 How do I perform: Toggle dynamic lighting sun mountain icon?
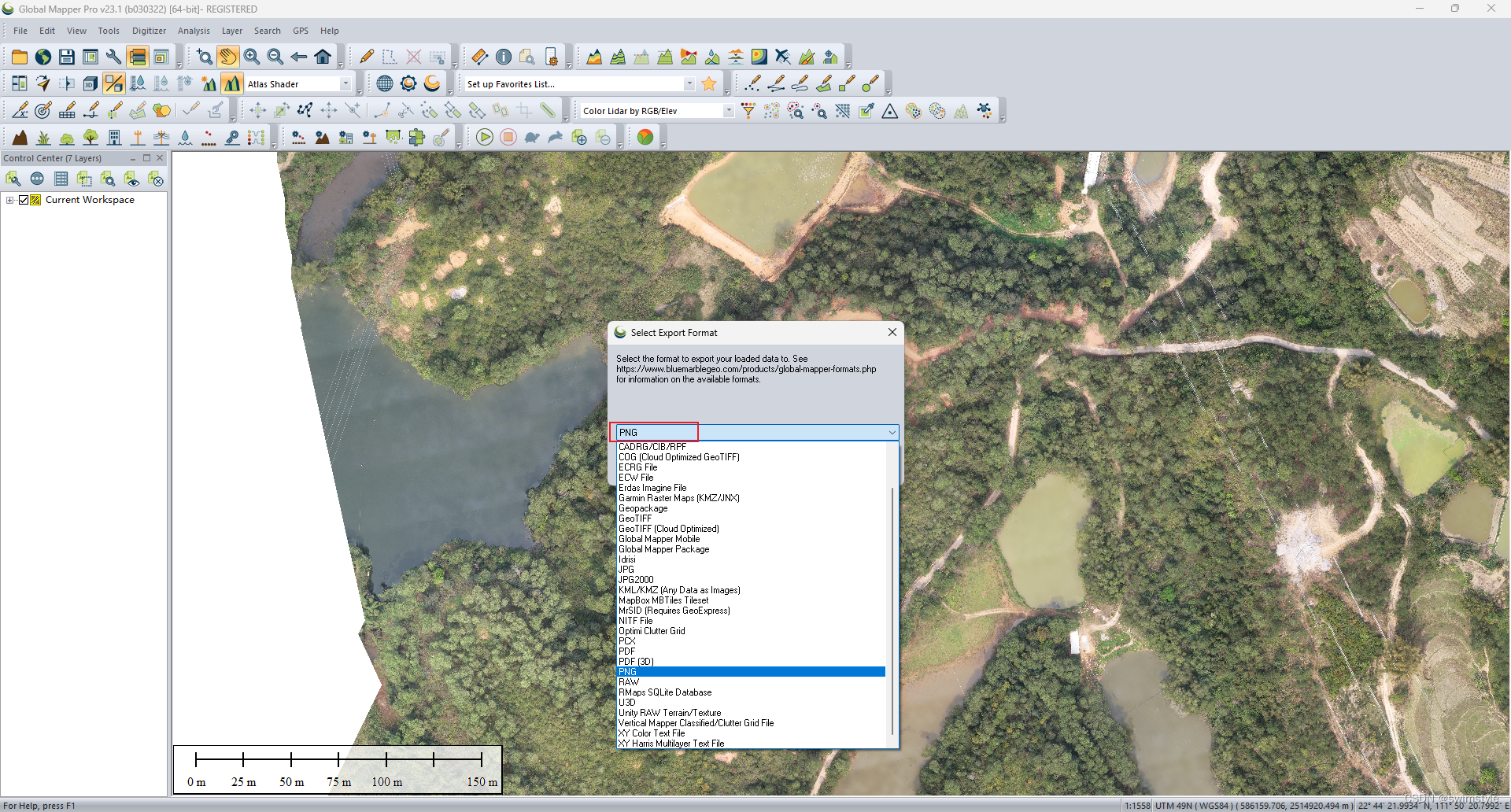[x=209, y=83]
